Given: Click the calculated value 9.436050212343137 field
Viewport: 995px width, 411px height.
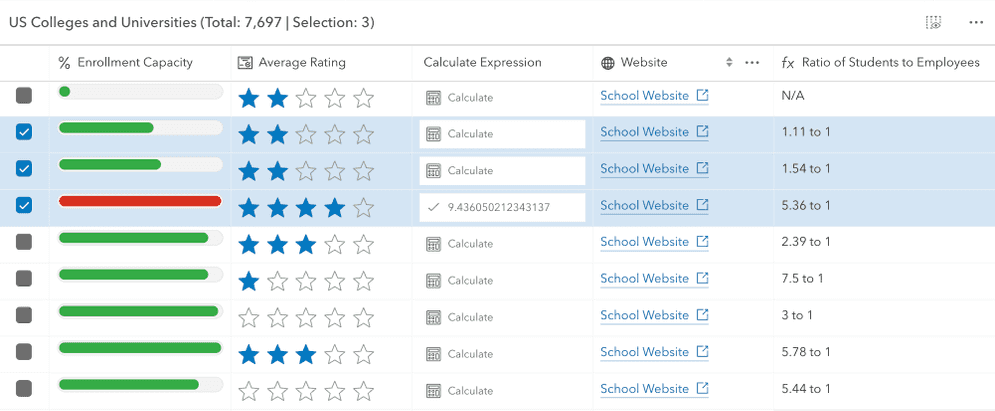Looking at the screenshot, I should pyautogui.click(x=501, y=207).
